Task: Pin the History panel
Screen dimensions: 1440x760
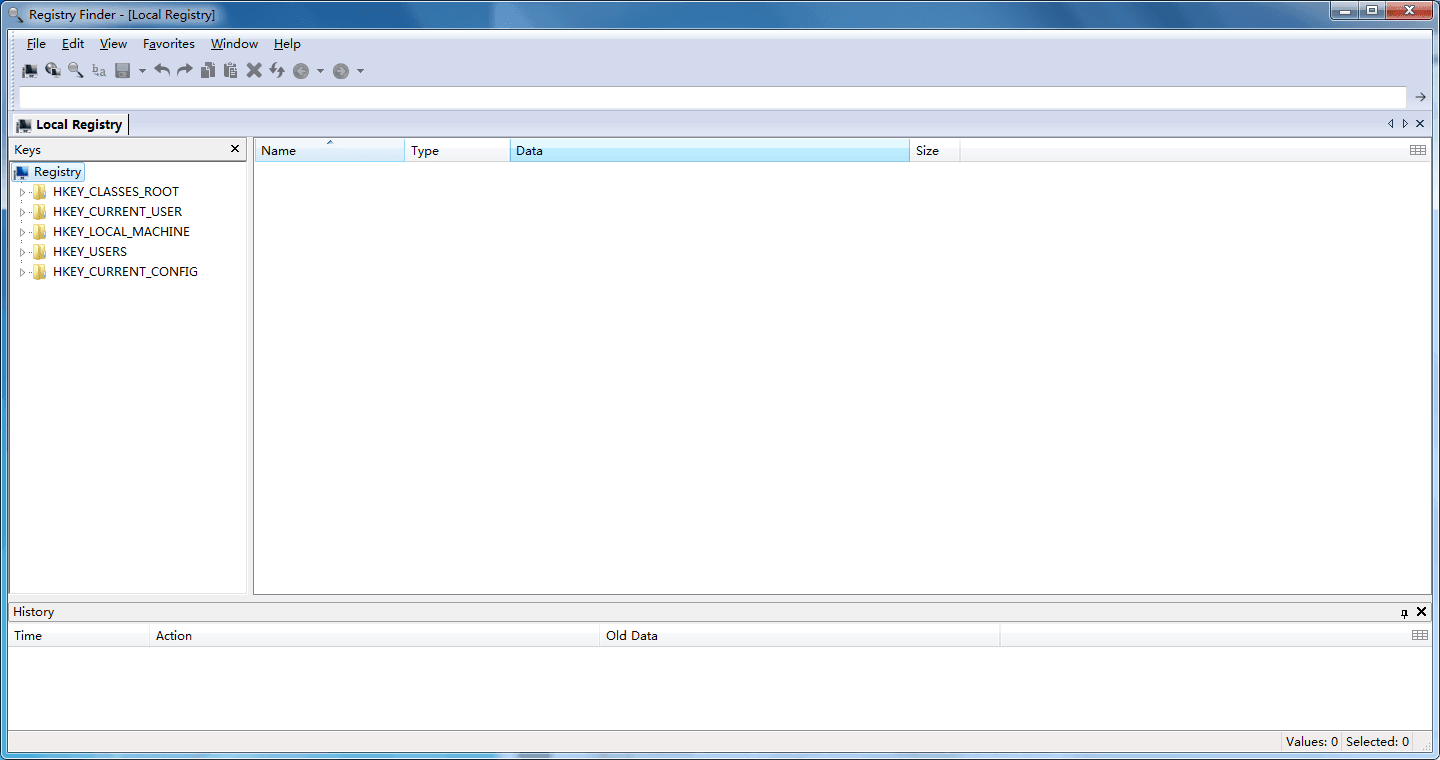Action: tap(1405, 612)
